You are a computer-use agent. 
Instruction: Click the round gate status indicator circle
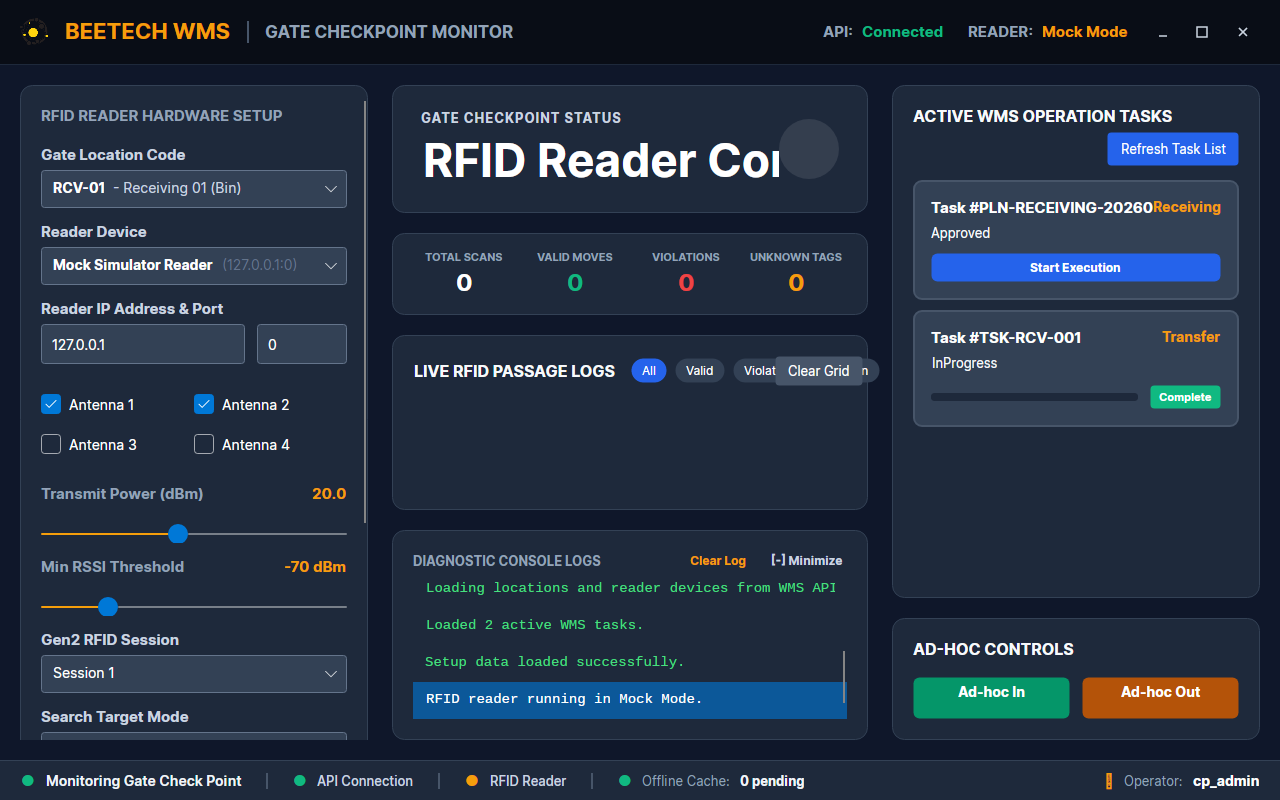click(x=809, y=149)
